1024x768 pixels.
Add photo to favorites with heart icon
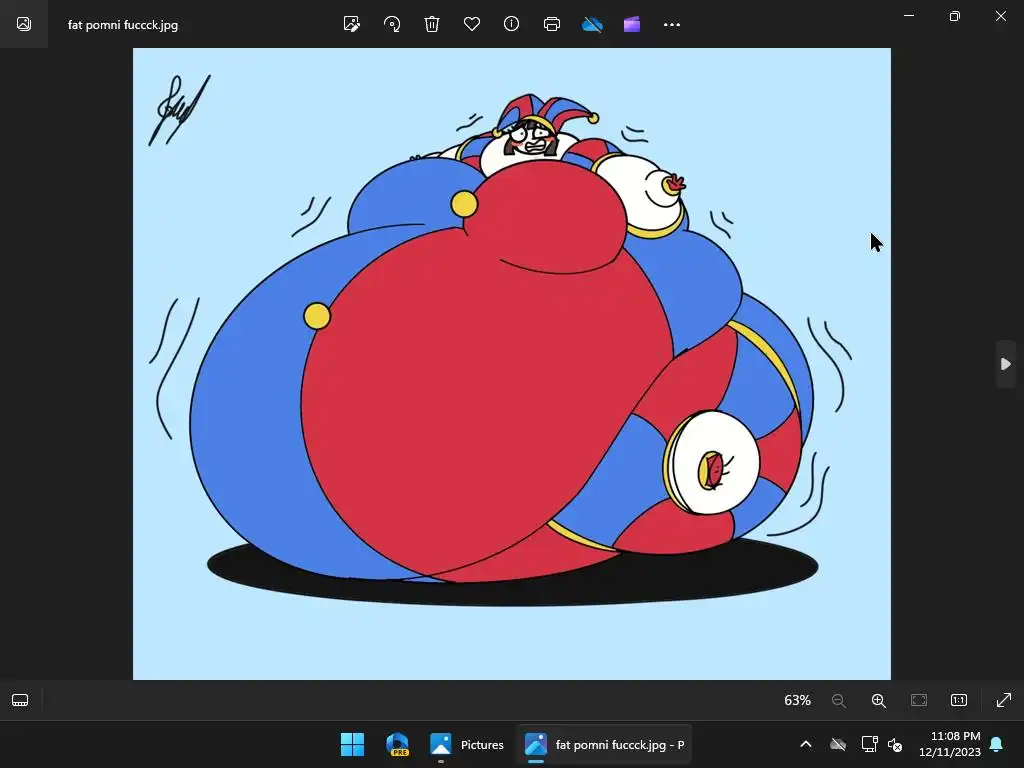(x=472, y=24)
